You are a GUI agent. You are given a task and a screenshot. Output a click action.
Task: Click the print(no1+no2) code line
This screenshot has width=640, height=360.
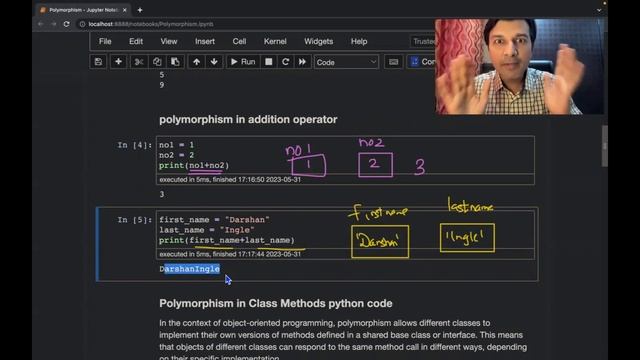(x=194, y=165)
